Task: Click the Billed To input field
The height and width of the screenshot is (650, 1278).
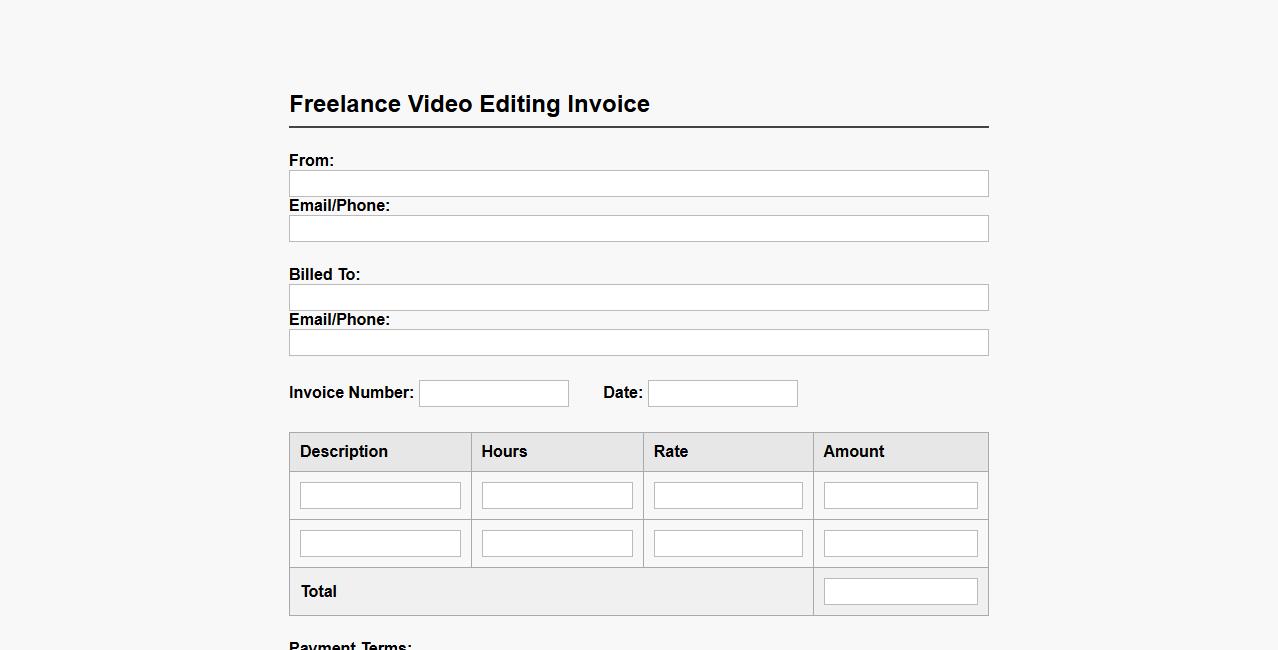Action: [638, 297]
